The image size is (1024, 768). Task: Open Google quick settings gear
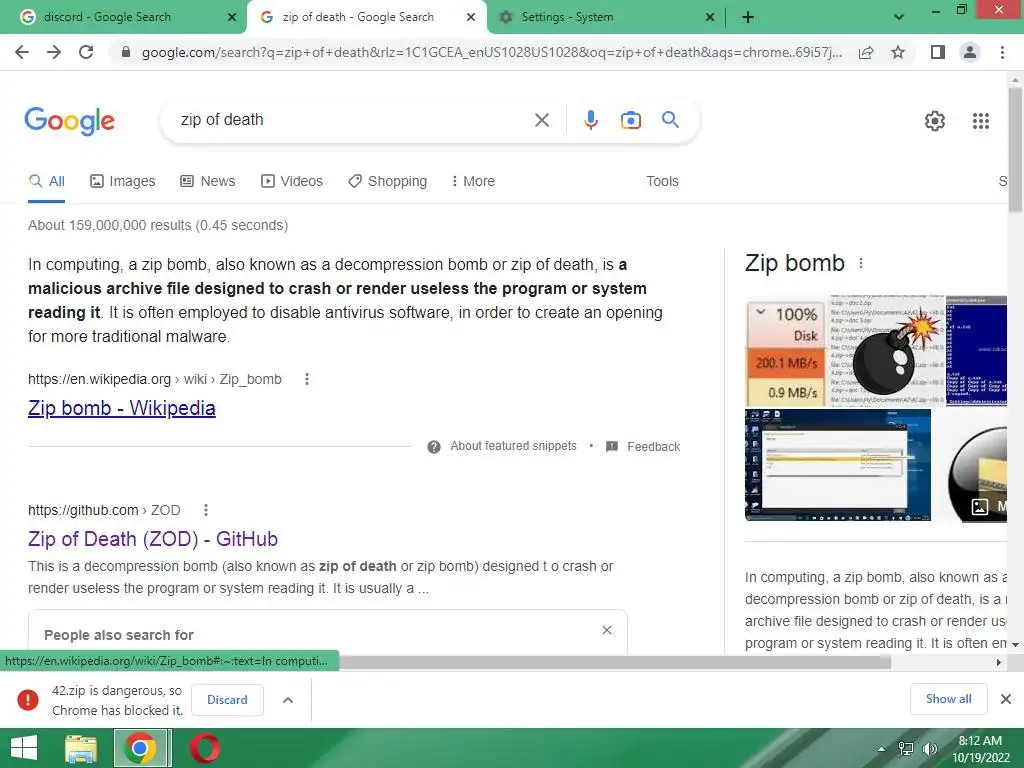[935, 121]
